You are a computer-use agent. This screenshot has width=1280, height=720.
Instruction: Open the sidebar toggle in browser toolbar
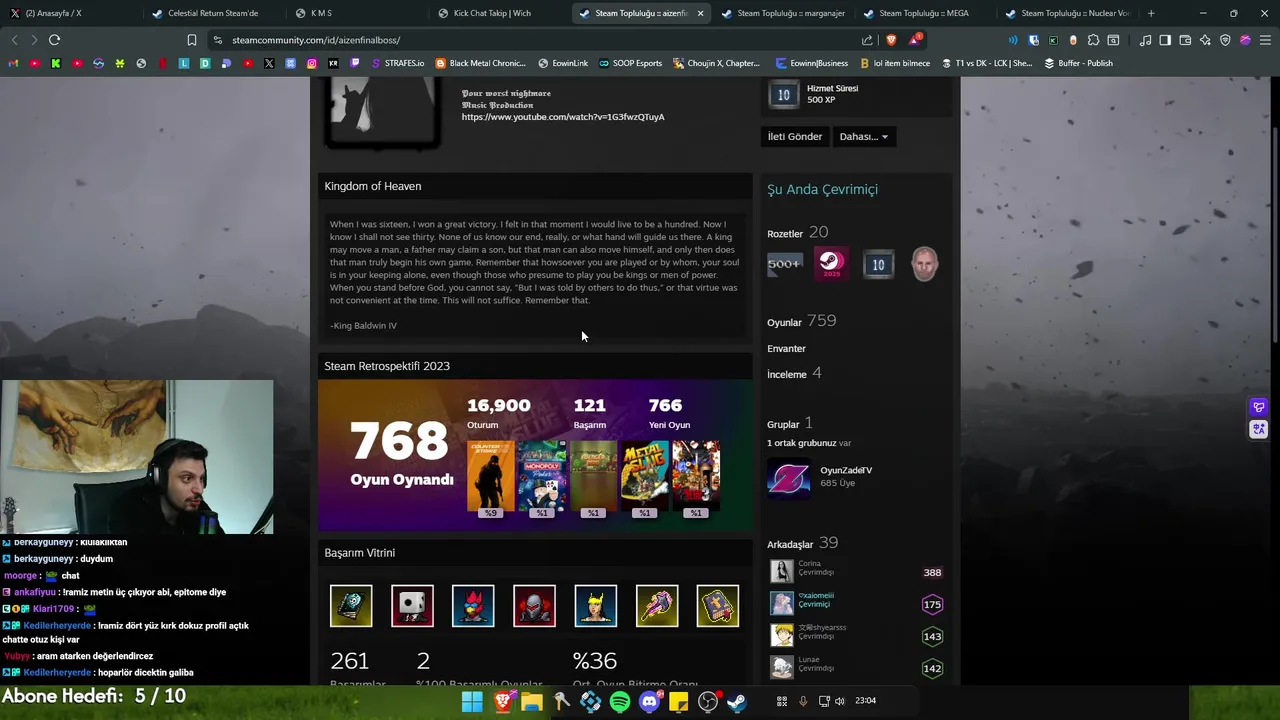click(x=1165, y=40)
